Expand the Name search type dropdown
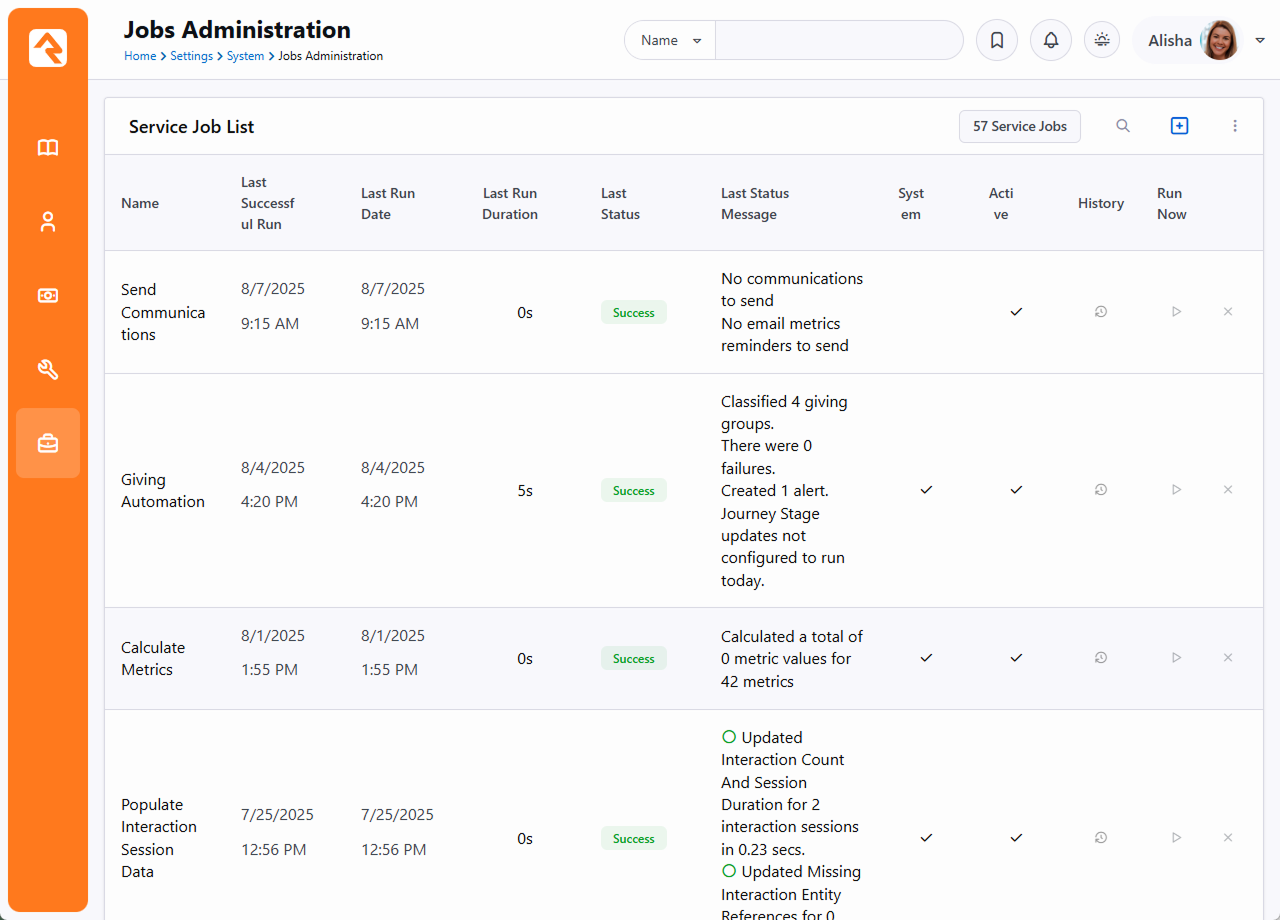 coord(671,41)
